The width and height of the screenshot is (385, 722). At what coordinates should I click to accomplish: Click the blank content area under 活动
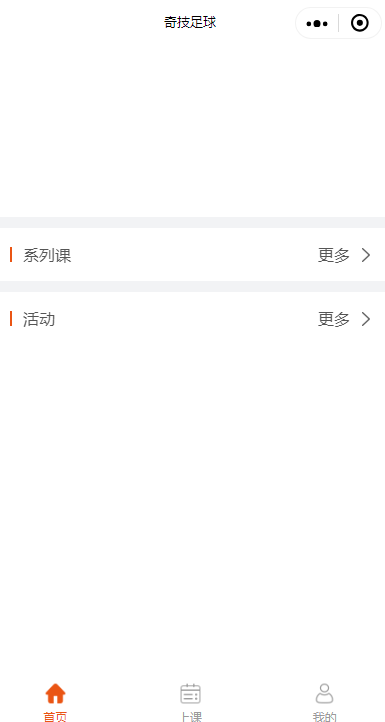pyautogui.click(x=192, y=507)
